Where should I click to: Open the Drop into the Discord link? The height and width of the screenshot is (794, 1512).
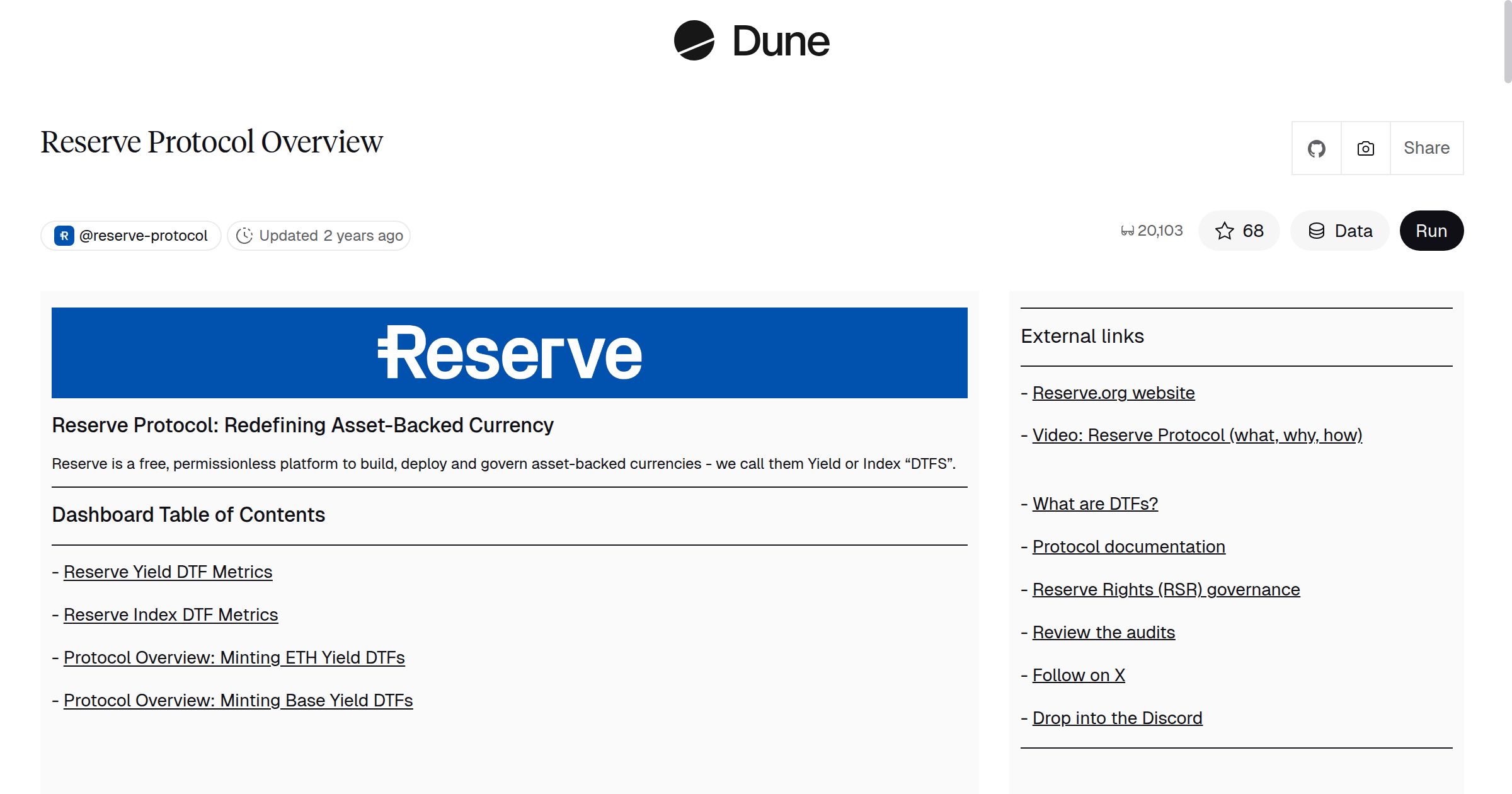point(1117,718)
